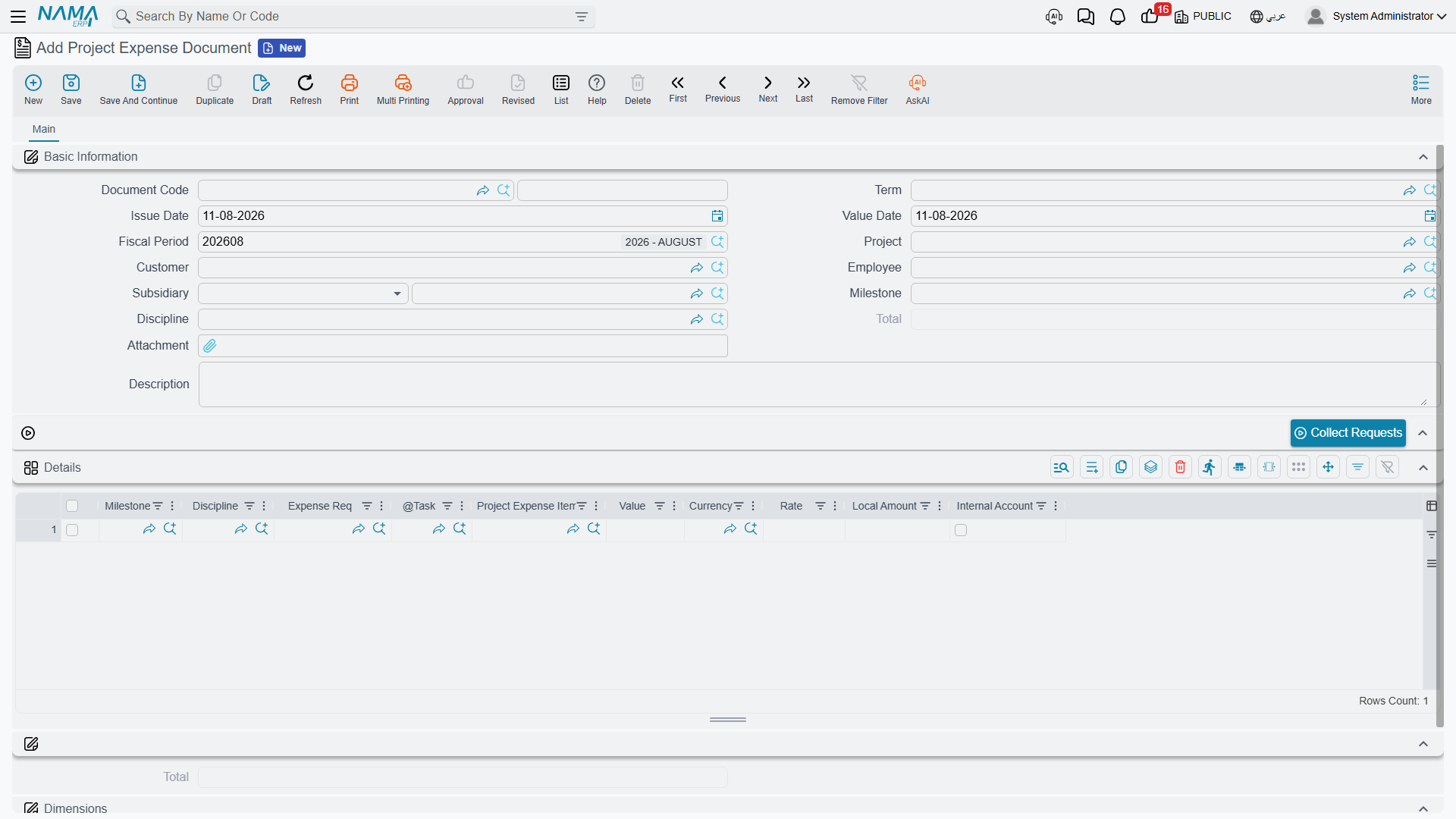The image size is (1456, 819).
Task: Filter the Discipline column
Action: [249, 506]
